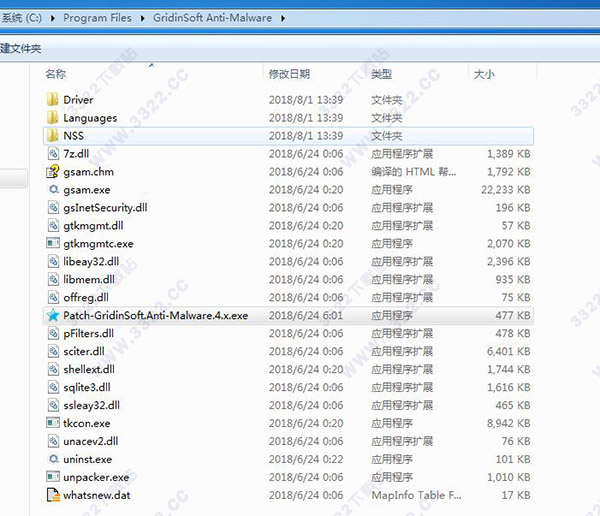
Task: Select the file name gsam.exe
Action: click(87, 190)
